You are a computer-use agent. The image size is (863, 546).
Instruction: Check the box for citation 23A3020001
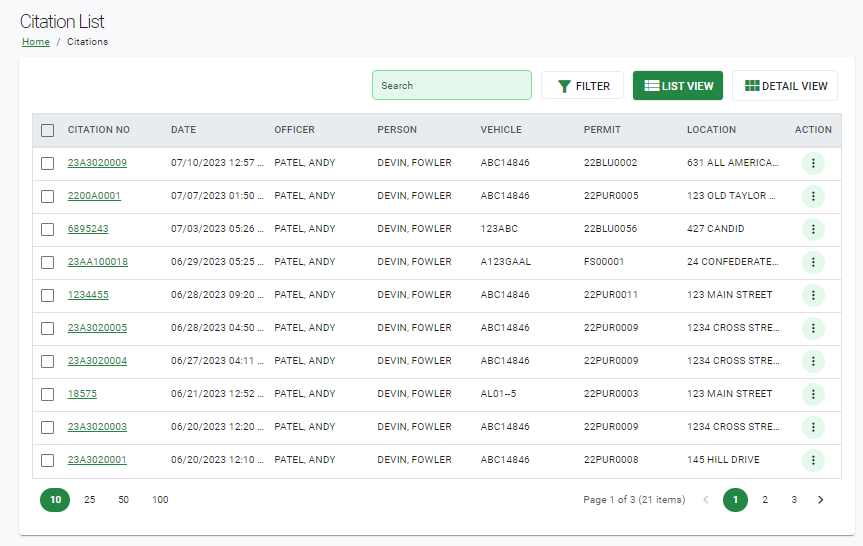point(48,461)
